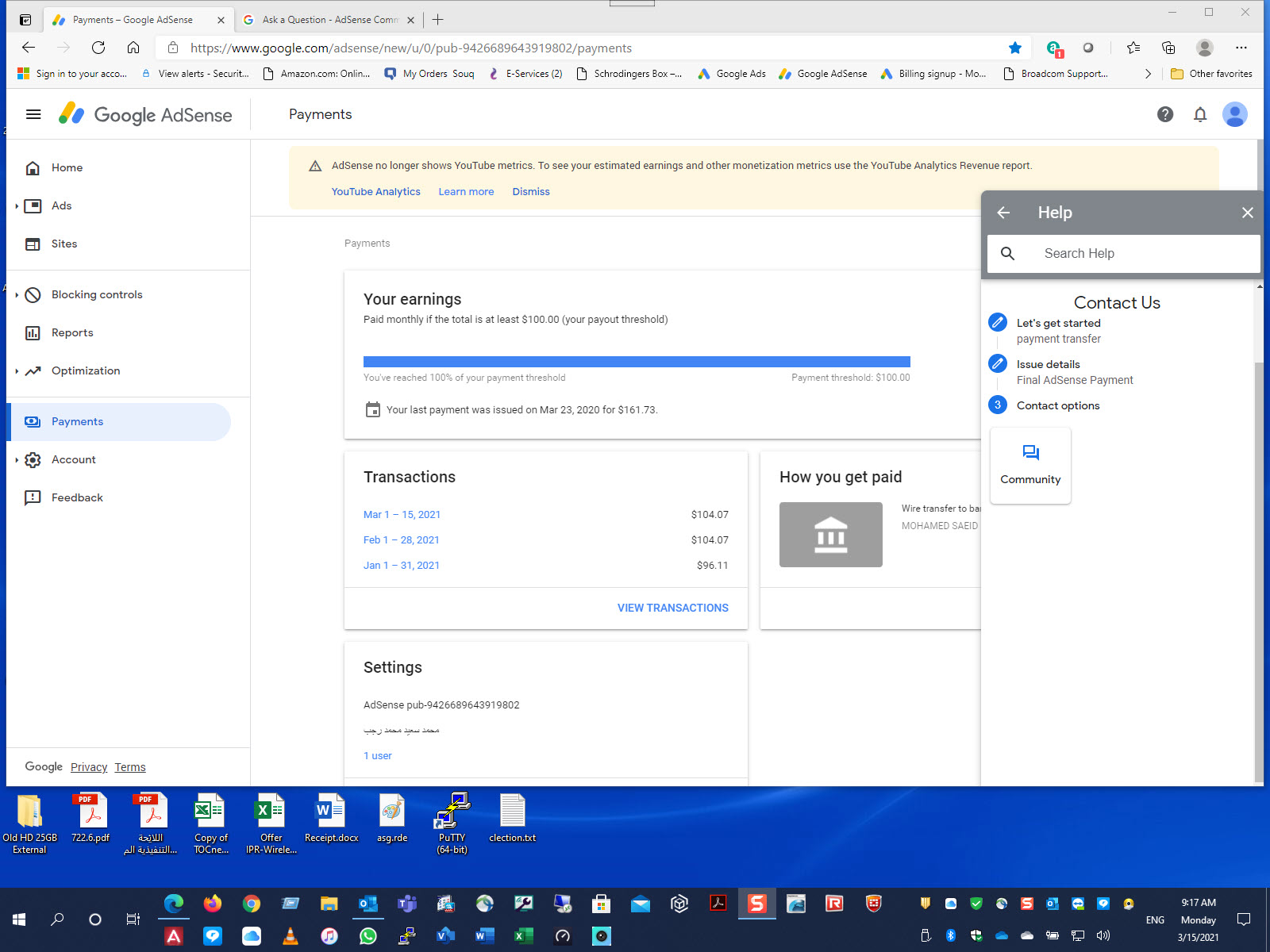Open the taskbar clock and date
This screenshot has height=952, width=1270.
point(1198,919)
